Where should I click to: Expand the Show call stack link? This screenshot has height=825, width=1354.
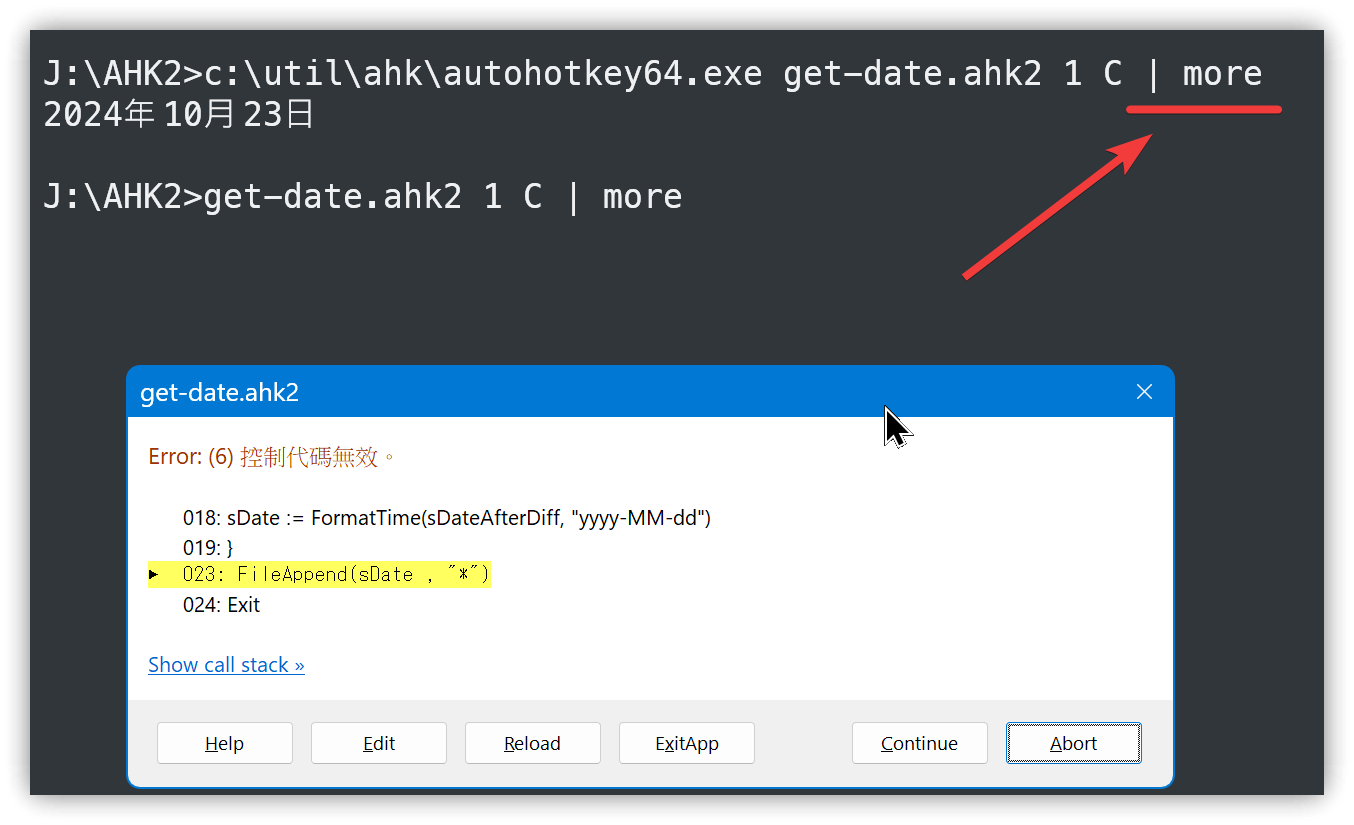[x=226, y=665]
